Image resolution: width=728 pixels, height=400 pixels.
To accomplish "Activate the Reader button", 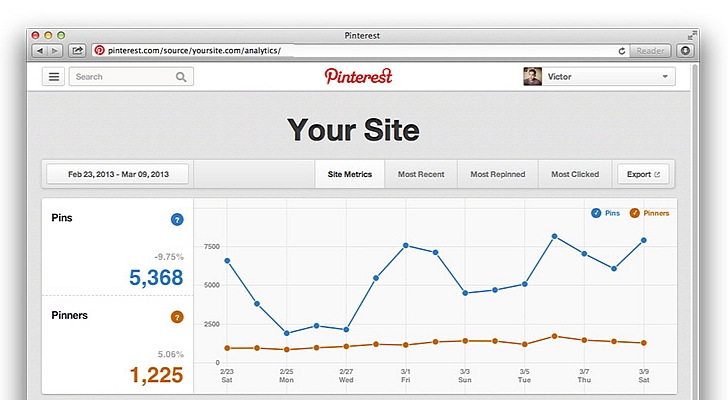I will pyautogui.click(x=650, y=51).
